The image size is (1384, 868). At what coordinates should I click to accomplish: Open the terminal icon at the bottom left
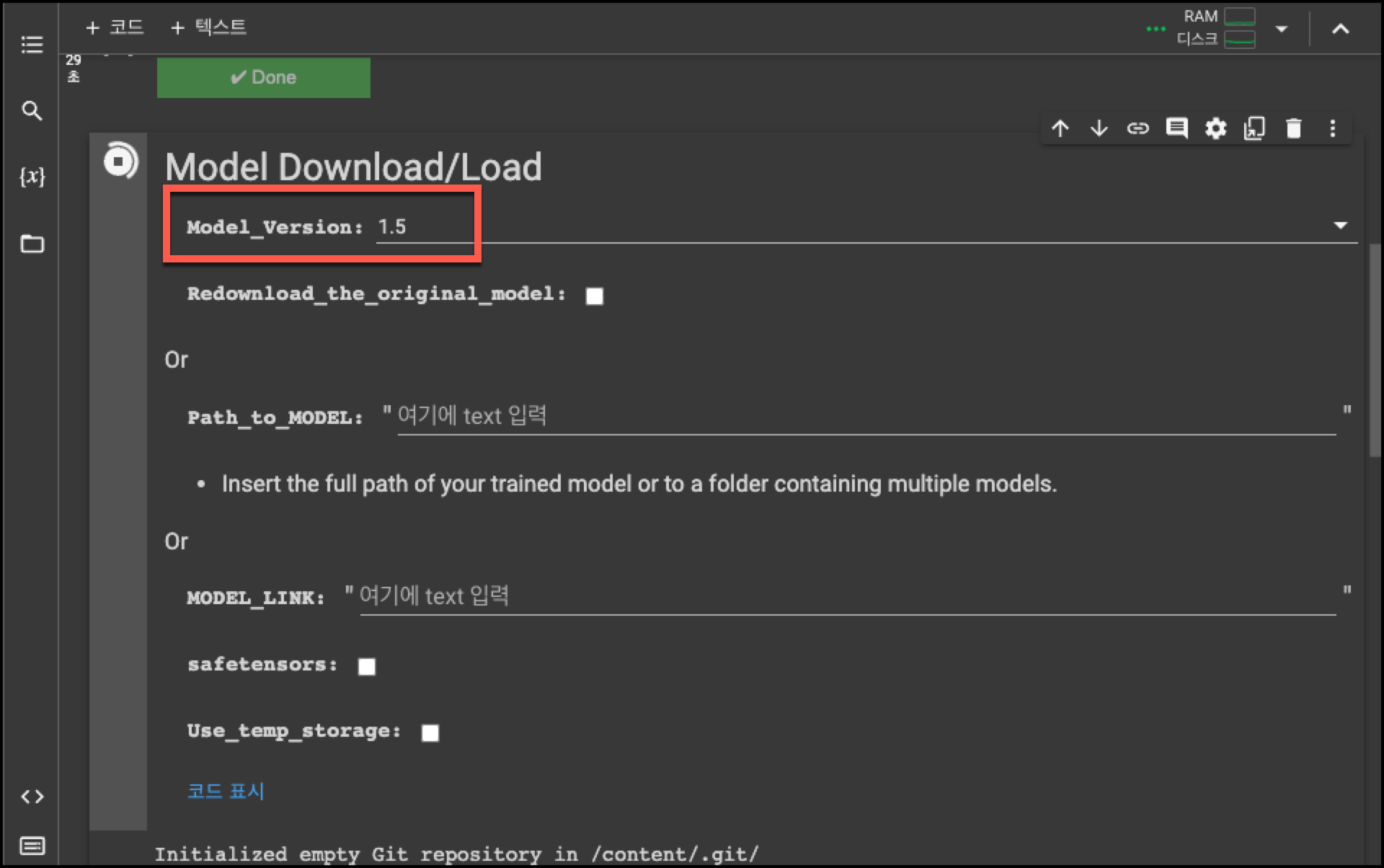pos(32,845)
